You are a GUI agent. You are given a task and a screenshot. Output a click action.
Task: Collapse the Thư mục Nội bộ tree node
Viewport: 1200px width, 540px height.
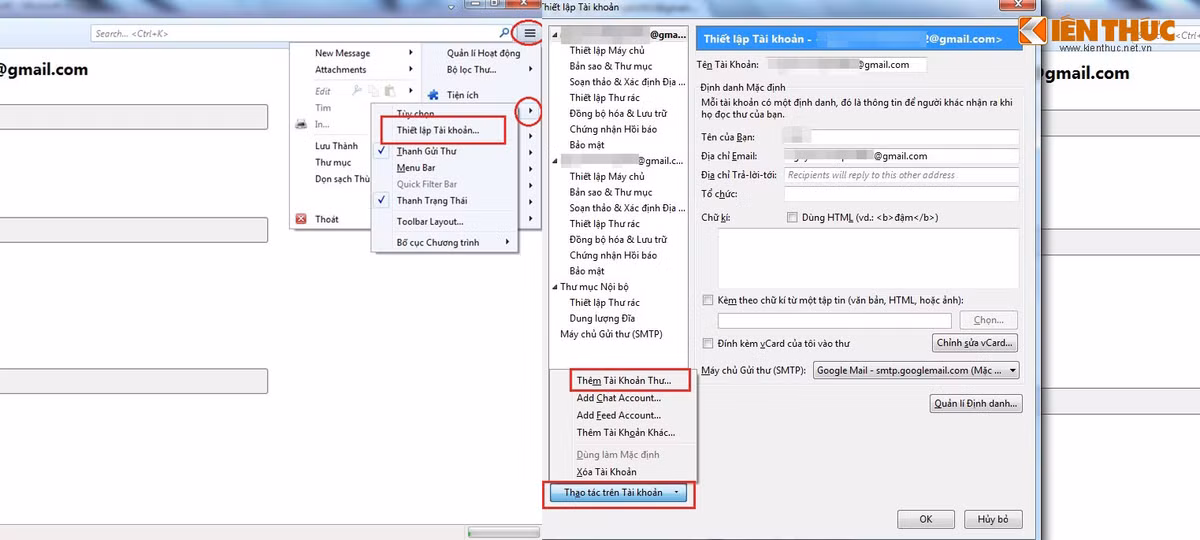click(x=556, y=287)
